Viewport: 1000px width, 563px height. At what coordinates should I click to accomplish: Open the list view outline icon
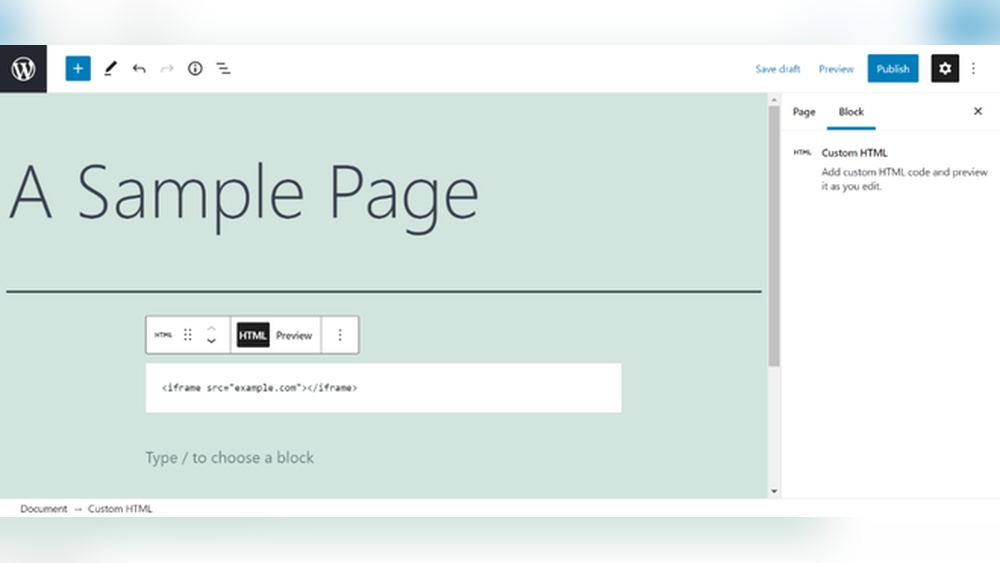223,69
